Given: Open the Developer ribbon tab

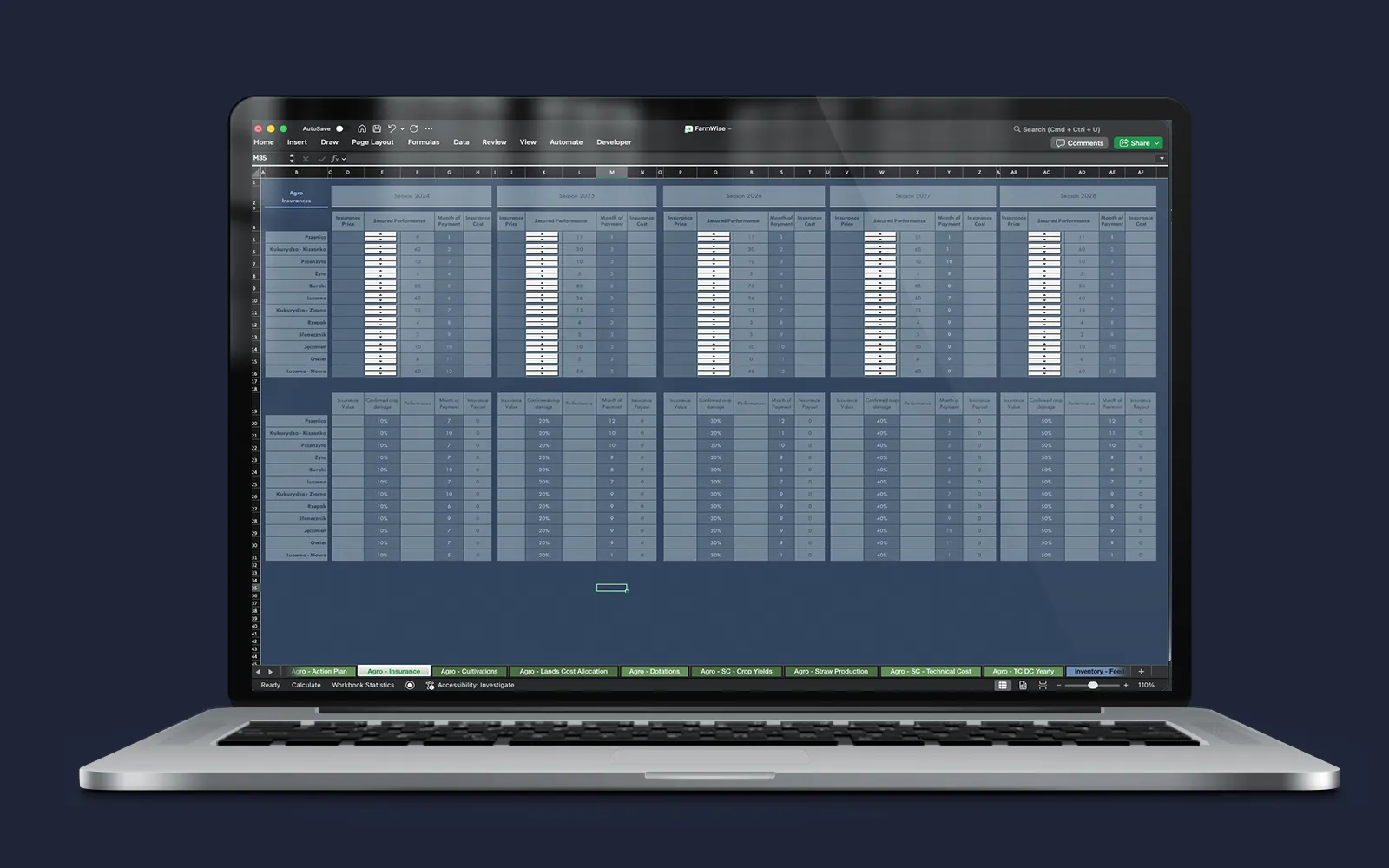Looking at the screenshot, I should point(614,142).
